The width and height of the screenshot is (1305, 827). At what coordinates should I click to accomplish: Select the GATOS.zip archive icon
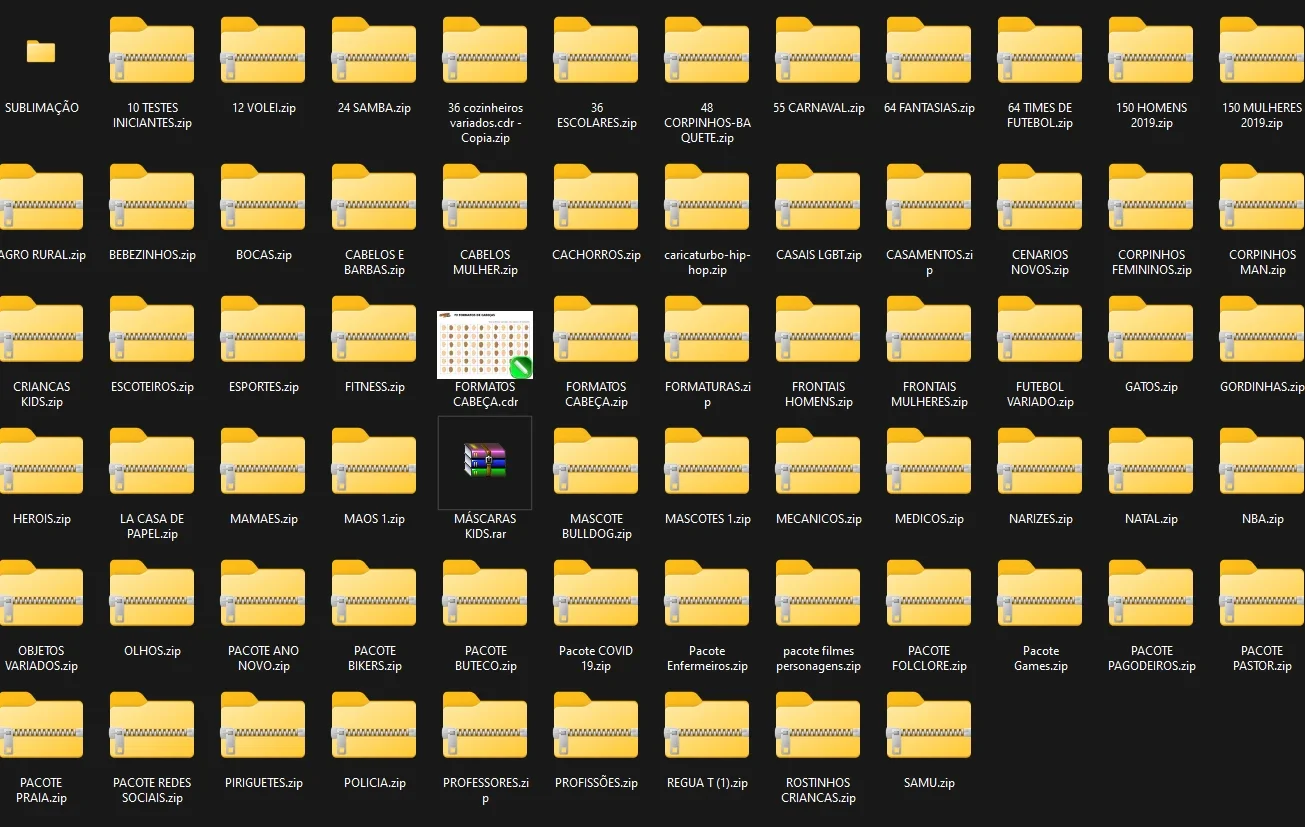[x=1151, y=329]
